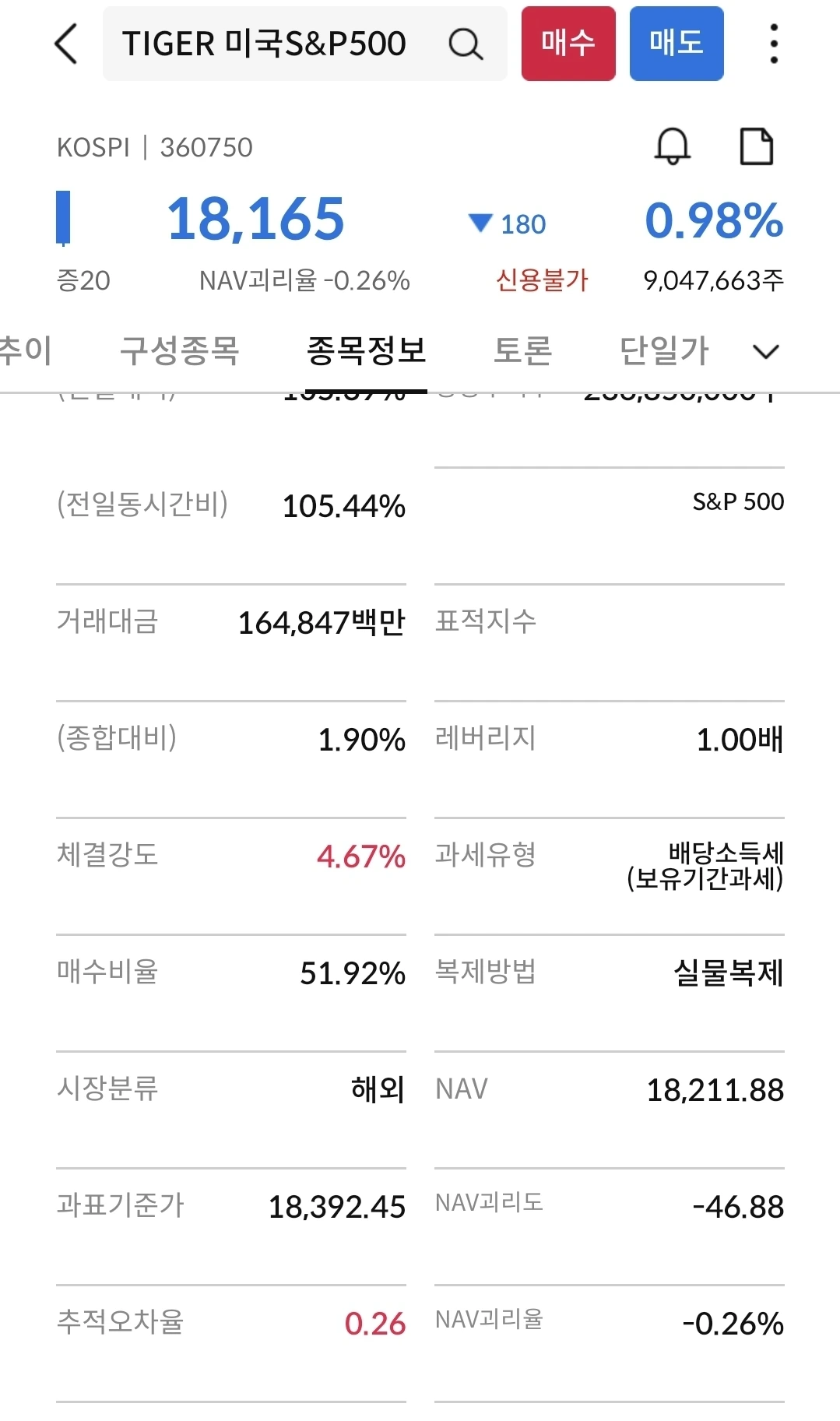Tap the TIGER 미국S&P500 search field
840x1421 pixels.
click(304, 44)
